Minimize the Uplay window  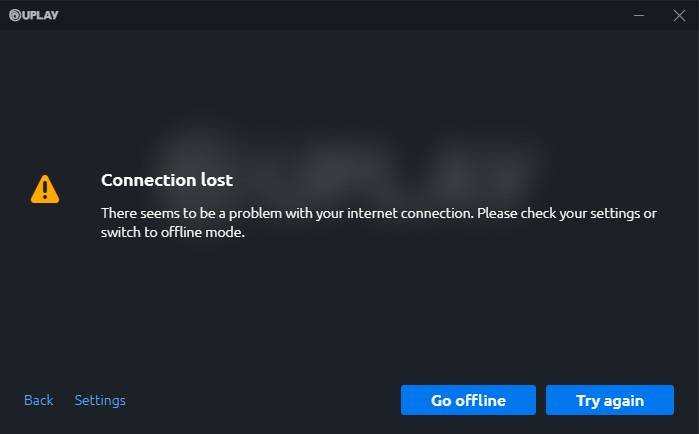[x=639, y=15]
